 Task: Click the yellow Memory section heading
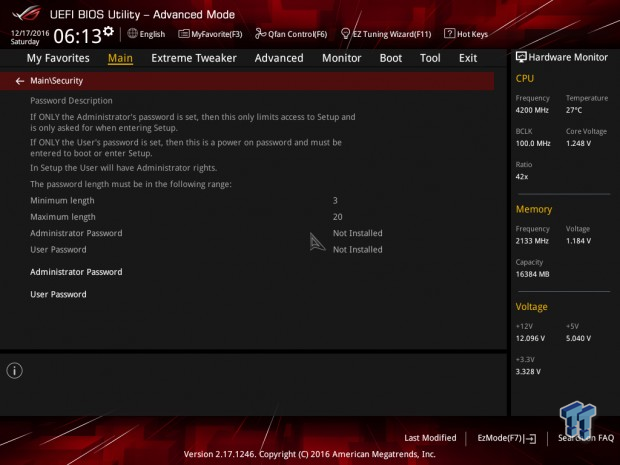(534, 210)
